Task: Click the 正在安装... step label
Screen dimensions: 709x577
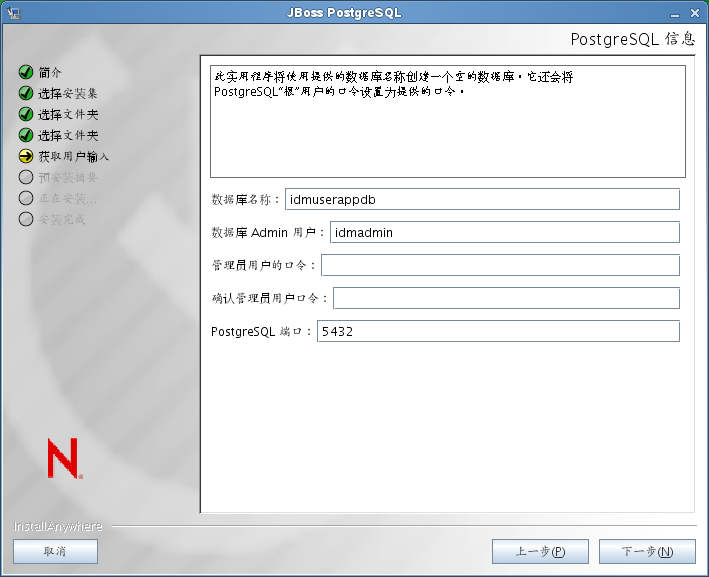Action: click(x=68, y=199)
